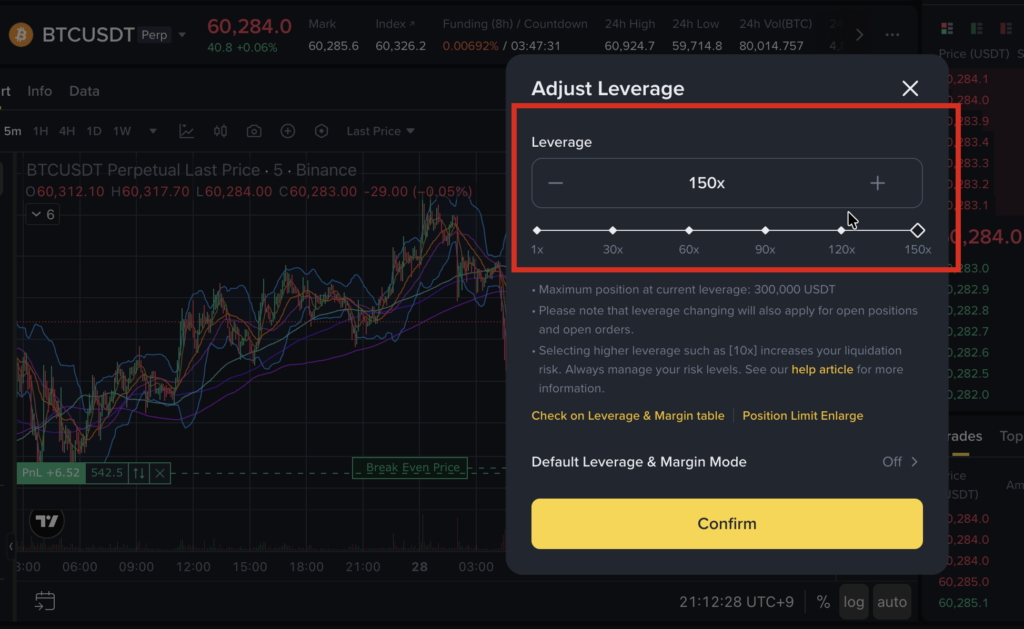Click the 24h High value 60,924.7
Viewport: 1024px width, 629px height.
630,46
